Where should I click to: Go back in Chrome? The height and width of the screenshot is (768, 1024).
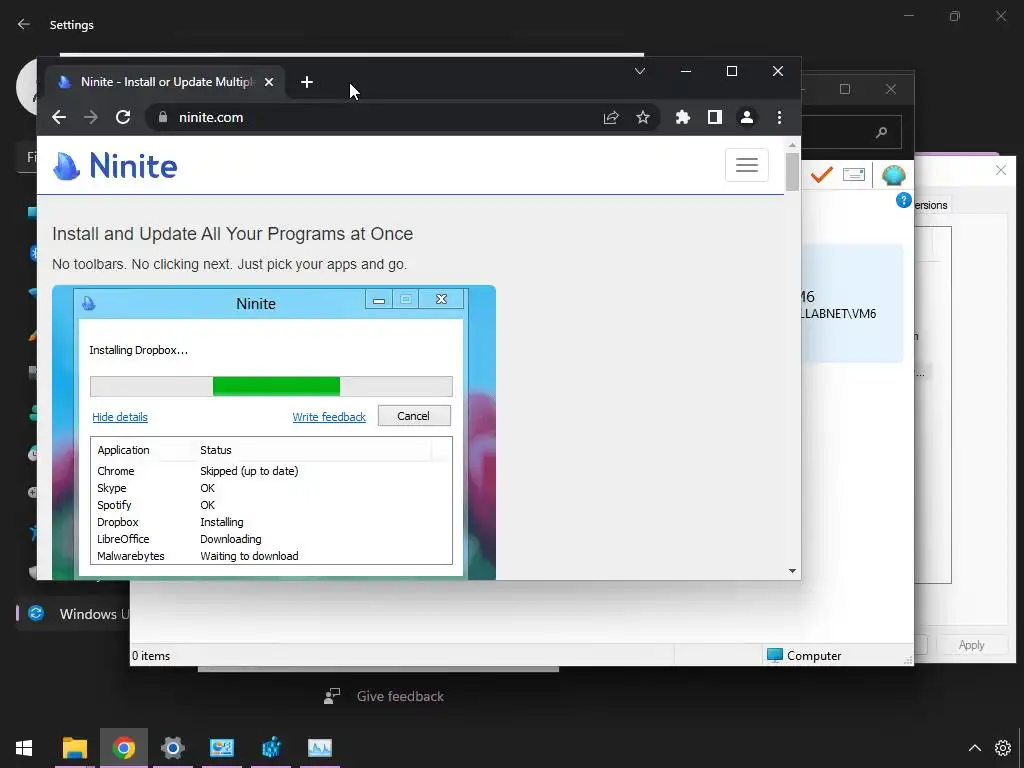pyautogui.click(x=59, y=118)
